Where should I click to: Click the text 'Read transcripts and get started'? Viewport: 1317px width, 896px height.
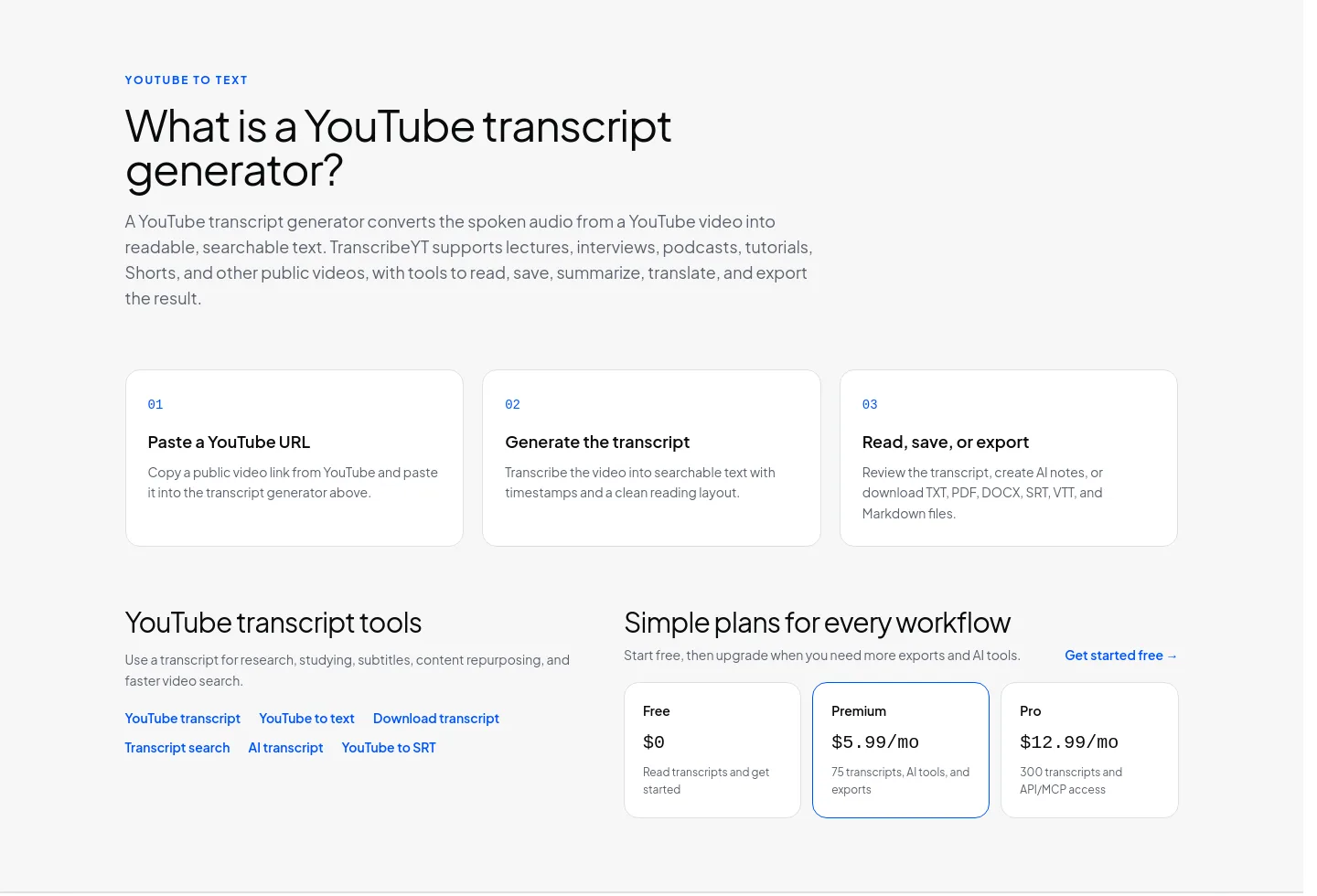706,781
